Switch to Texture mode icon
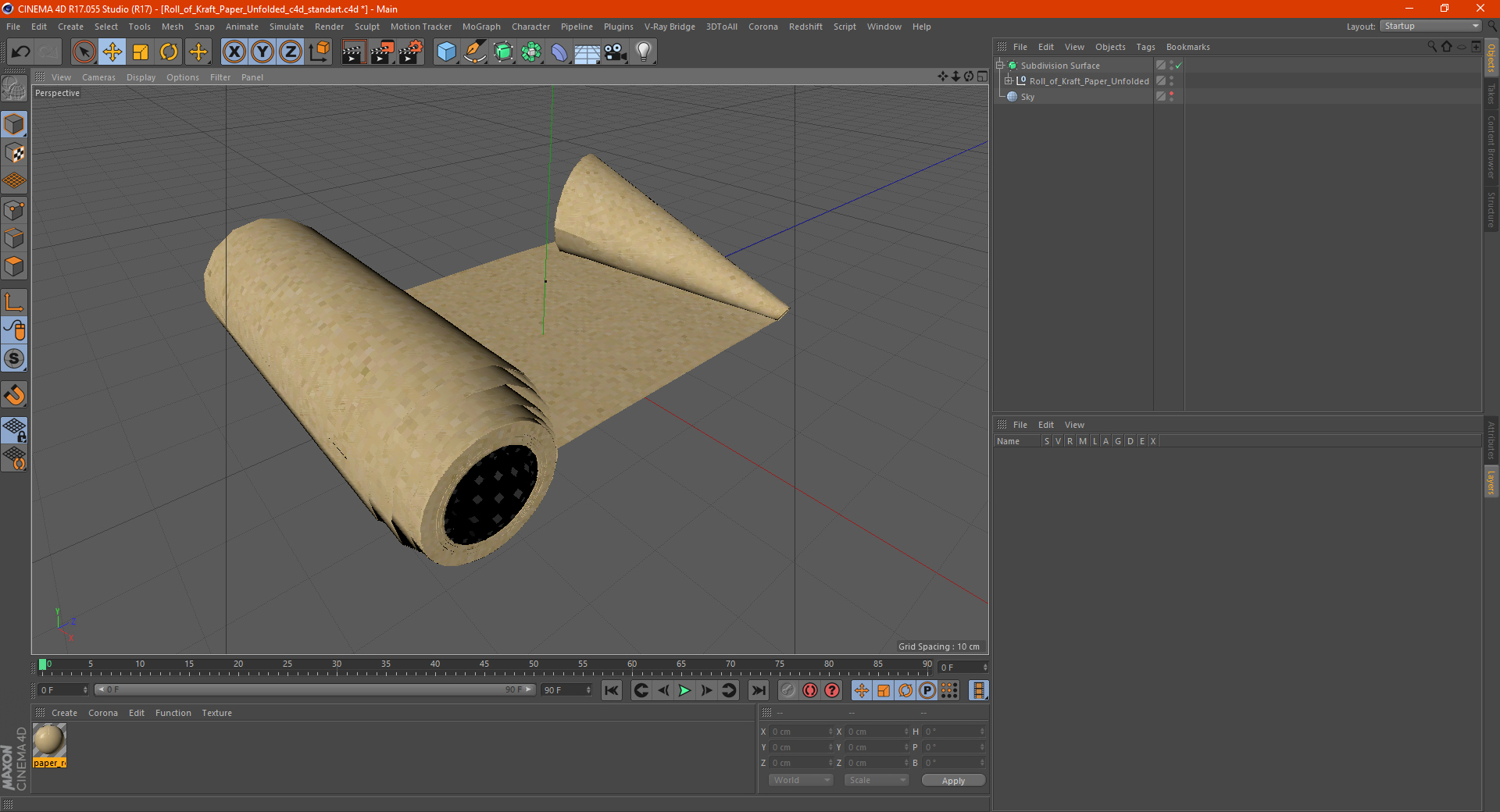This screenshot has height=812, width=1500. [x=14, y=153]
